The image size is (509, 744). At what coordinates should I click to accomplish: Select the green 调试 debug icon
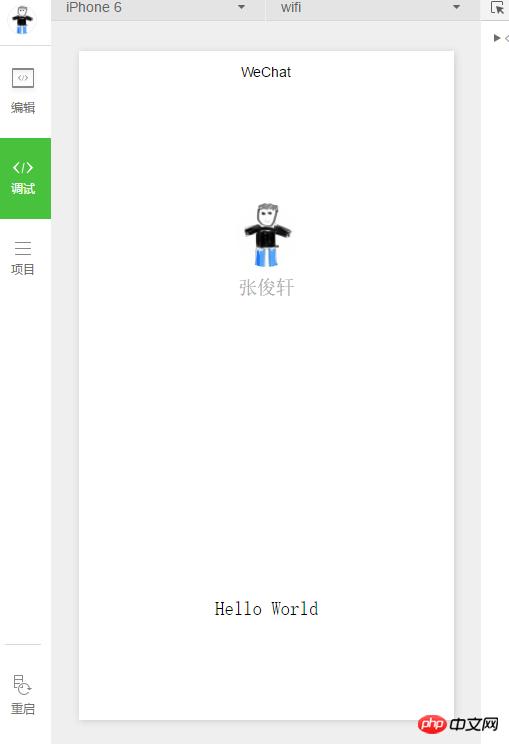pos(23,167)
